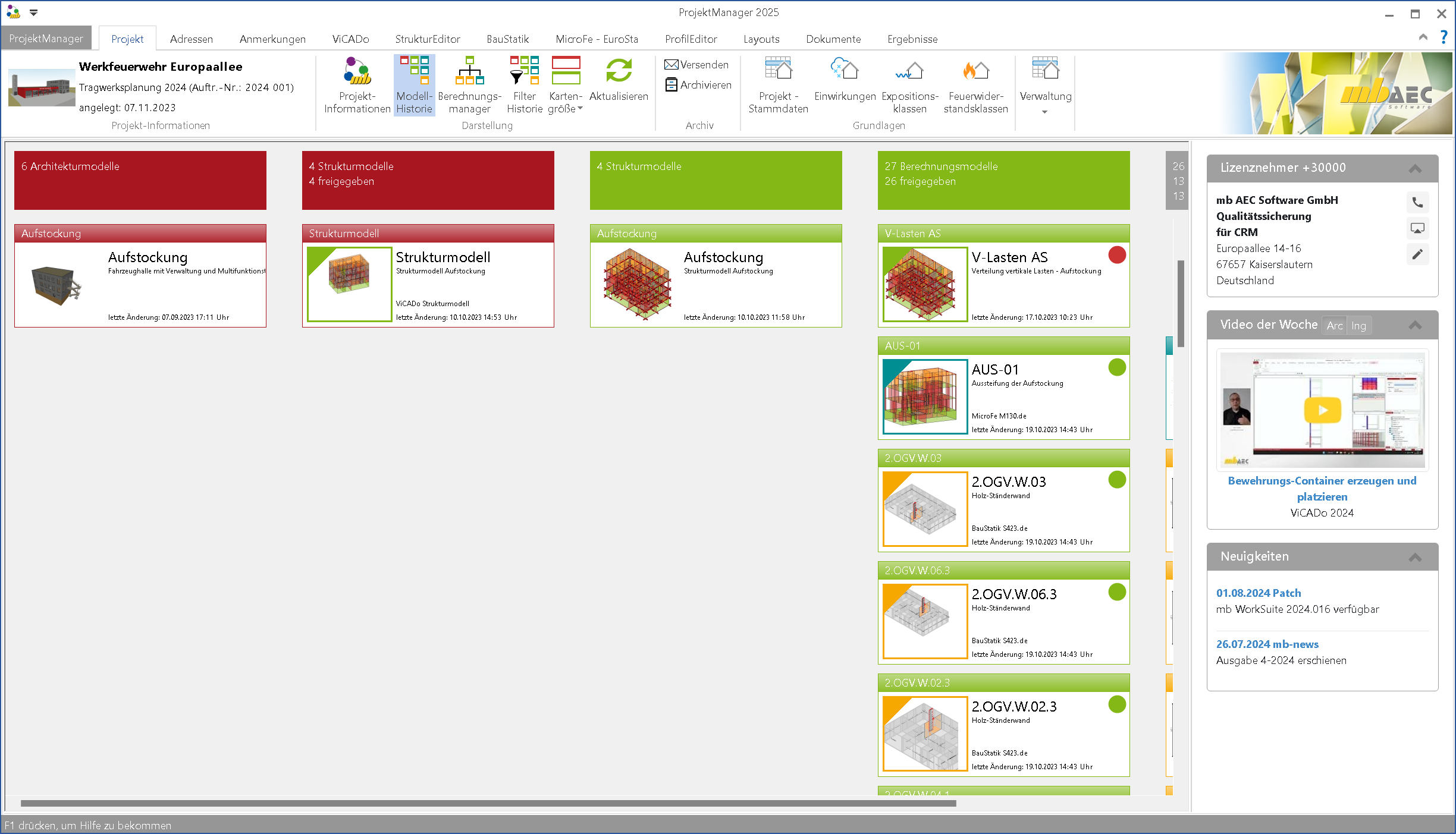The height and width of the screenshot is (834, 1456).
Task: Open the ProjektManager backstage tab
Action: pos(46,39)
